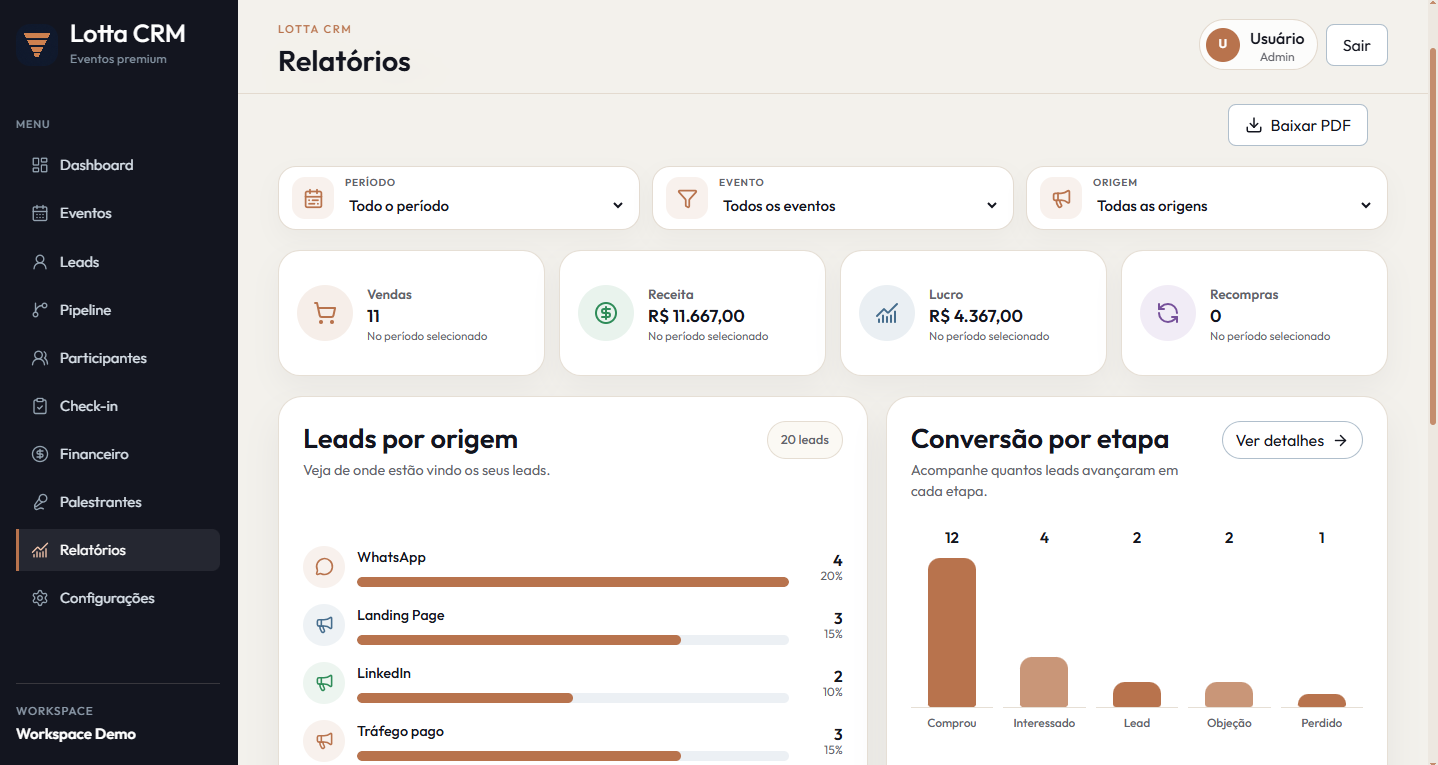Click the Sair button

pyautogui.click(x=1357, y=45)
